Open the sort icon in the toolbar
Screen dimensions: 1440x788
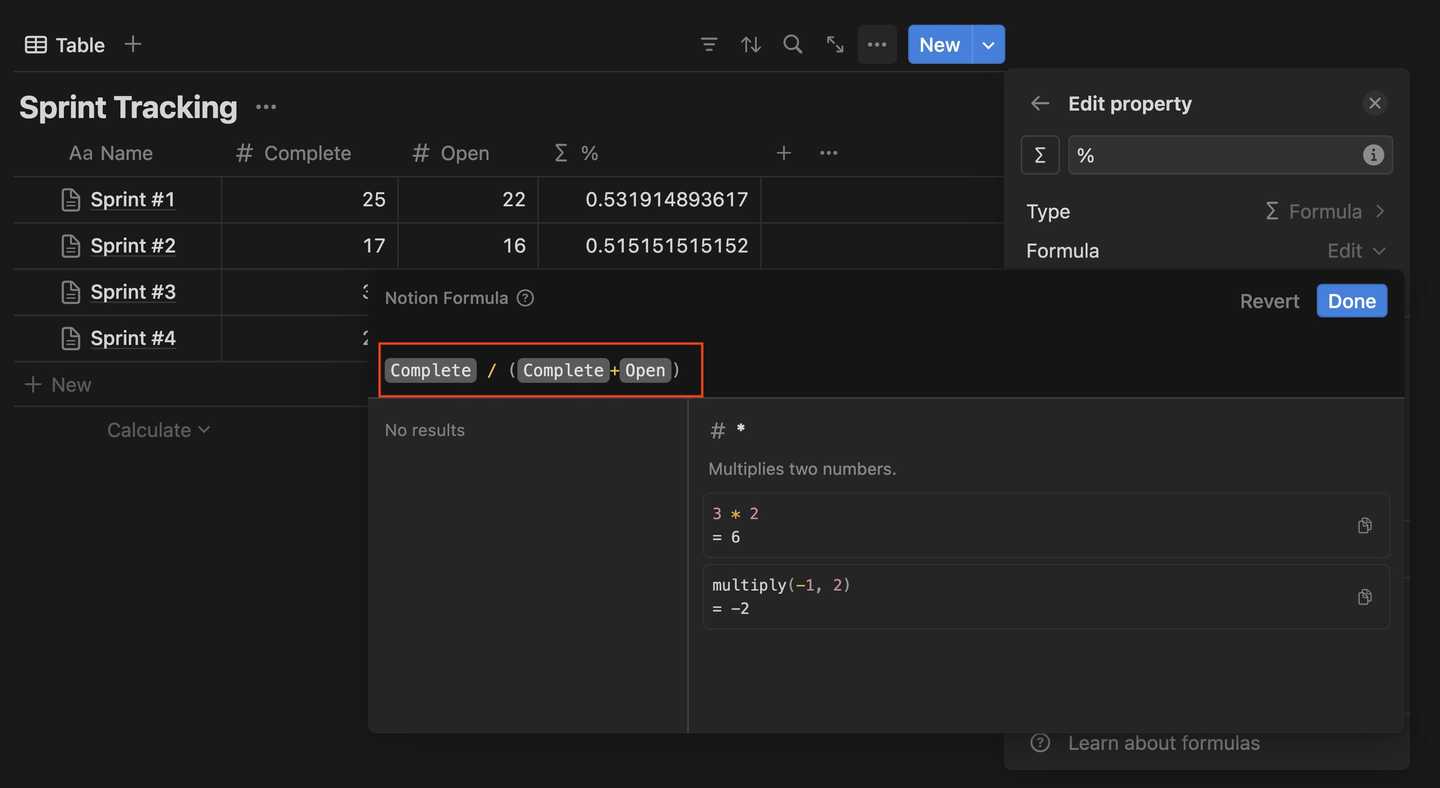coord(751,44)
